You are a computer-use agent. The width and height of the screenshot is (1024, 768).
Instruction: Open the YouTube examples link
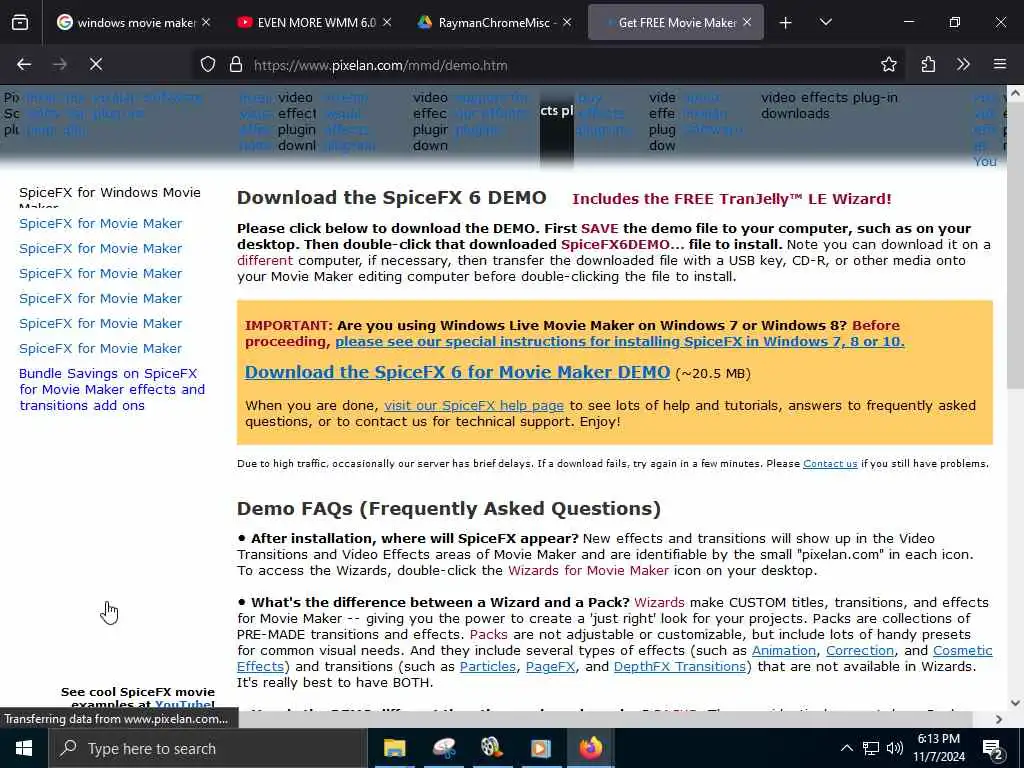[183, 705]
